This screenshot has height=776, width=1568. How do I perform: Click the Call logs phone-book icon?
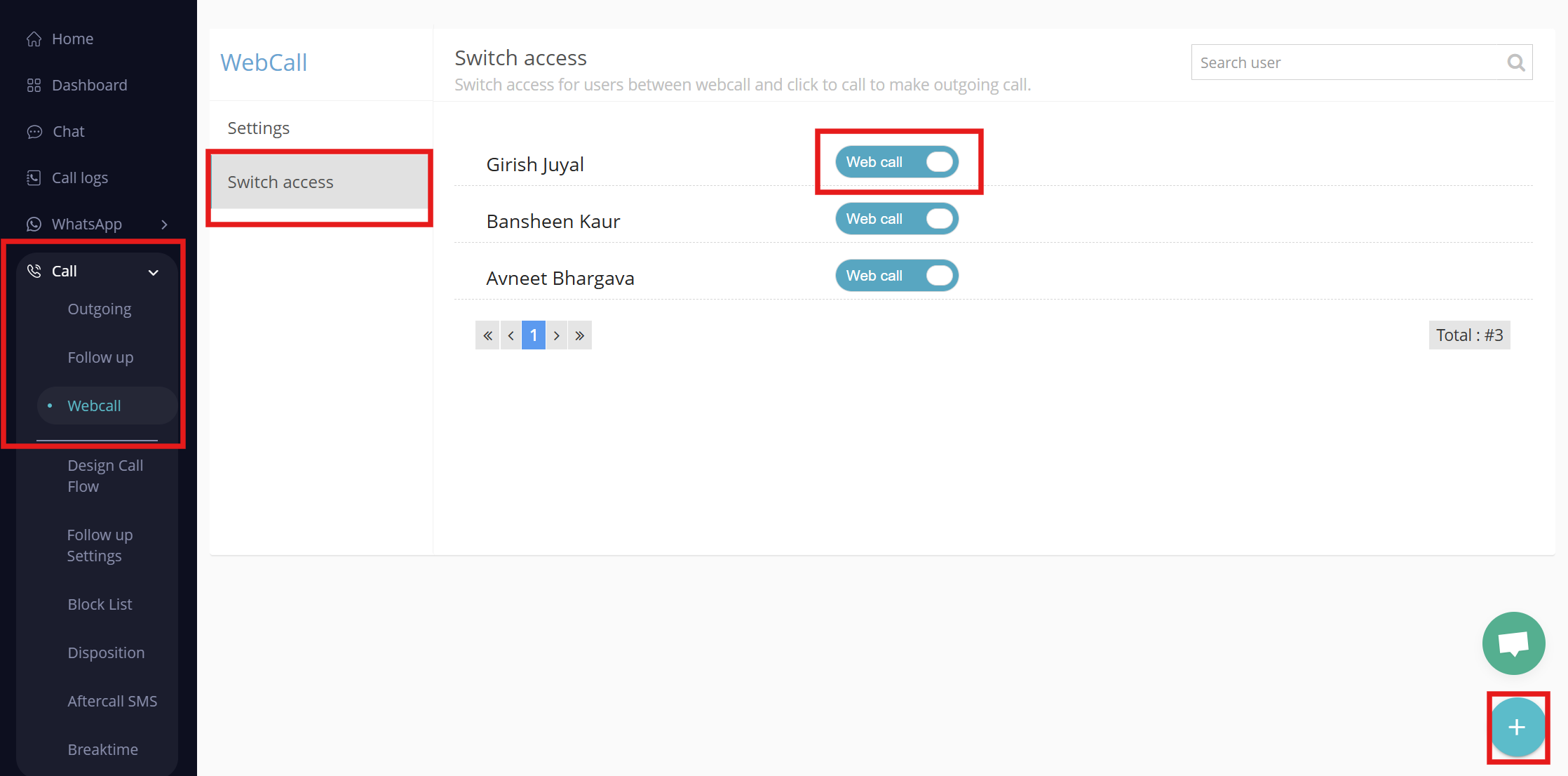pos(34,178)
